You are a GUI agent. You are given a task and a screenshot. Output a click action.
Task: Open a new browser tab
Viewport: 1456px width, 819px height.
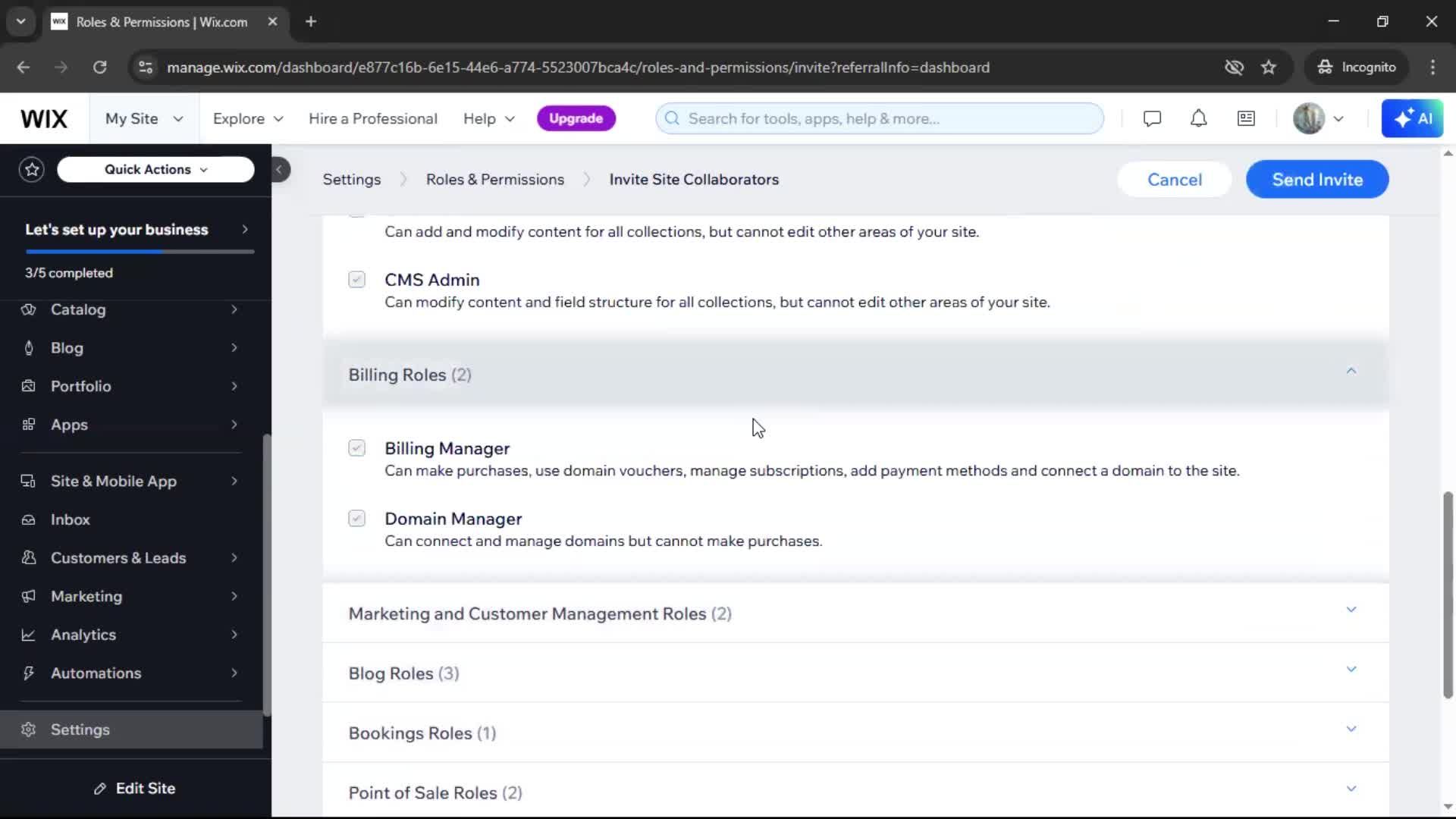pos(310,21)
